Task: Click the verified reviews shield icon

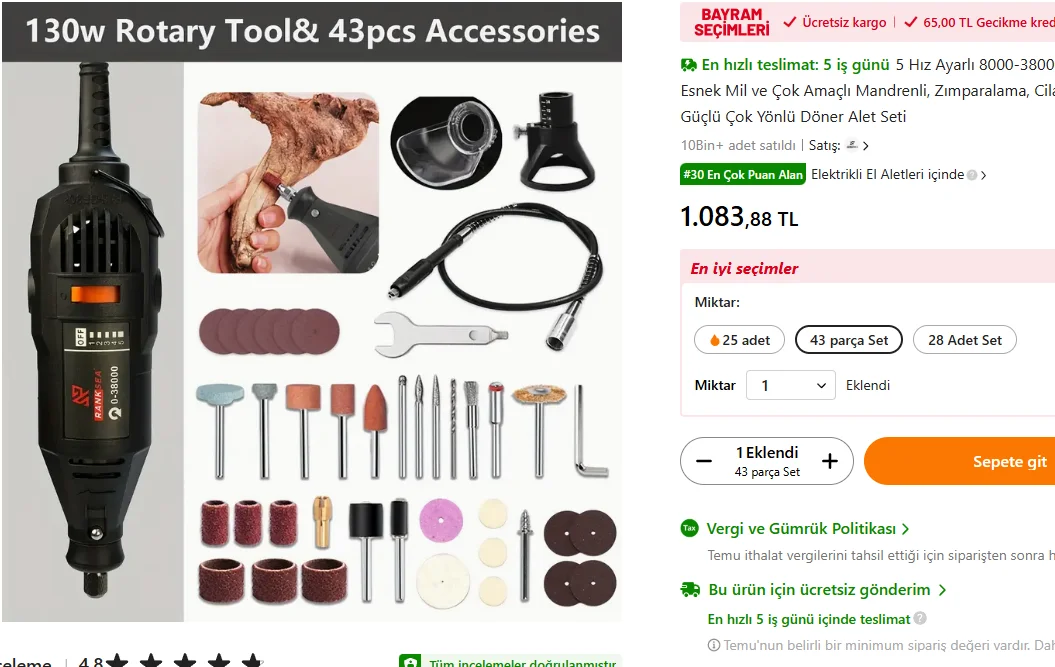Action: [410, 662]
